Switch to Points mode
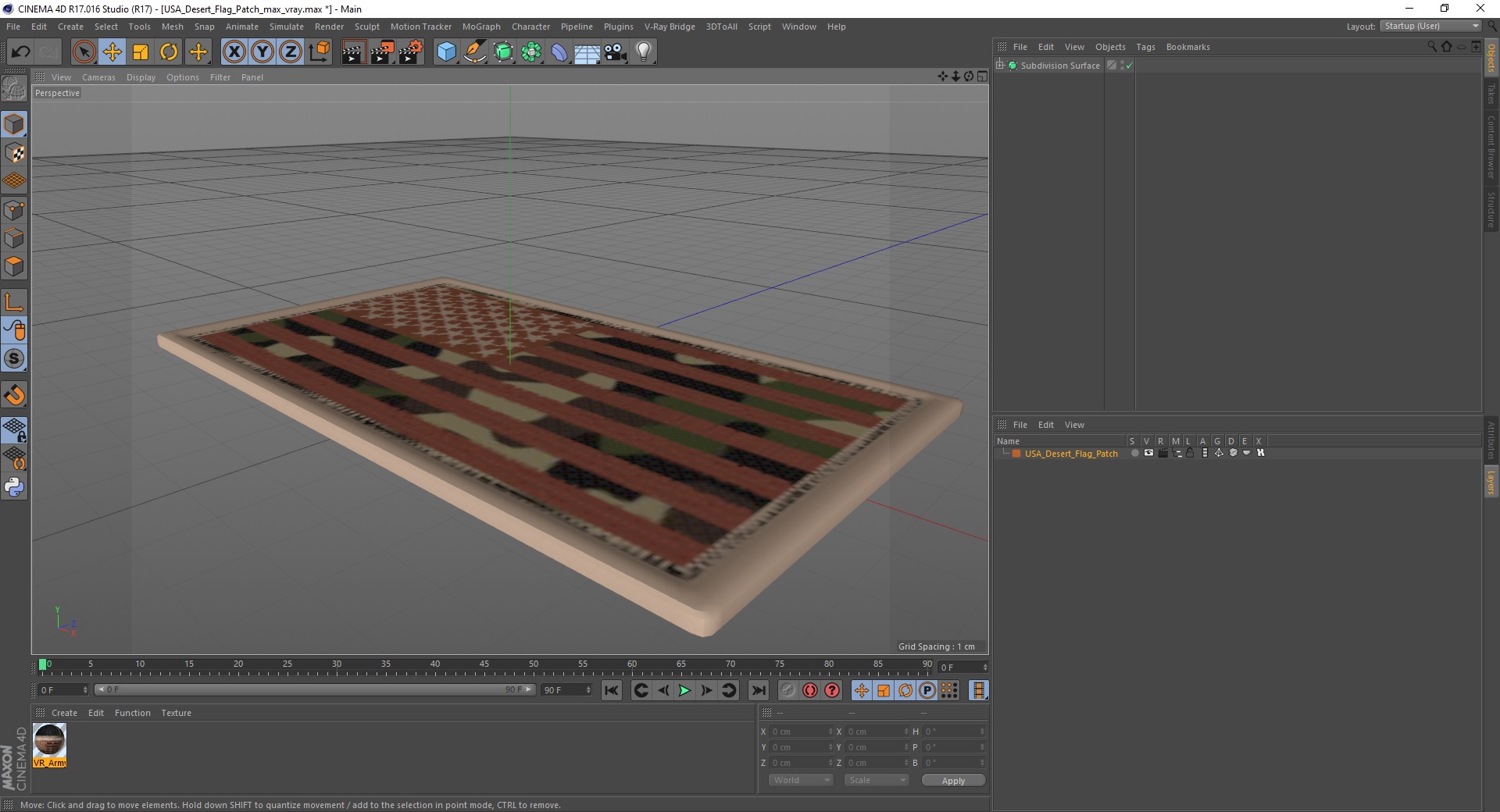Viewport: 1500px width, 812px height. point(14,210)
